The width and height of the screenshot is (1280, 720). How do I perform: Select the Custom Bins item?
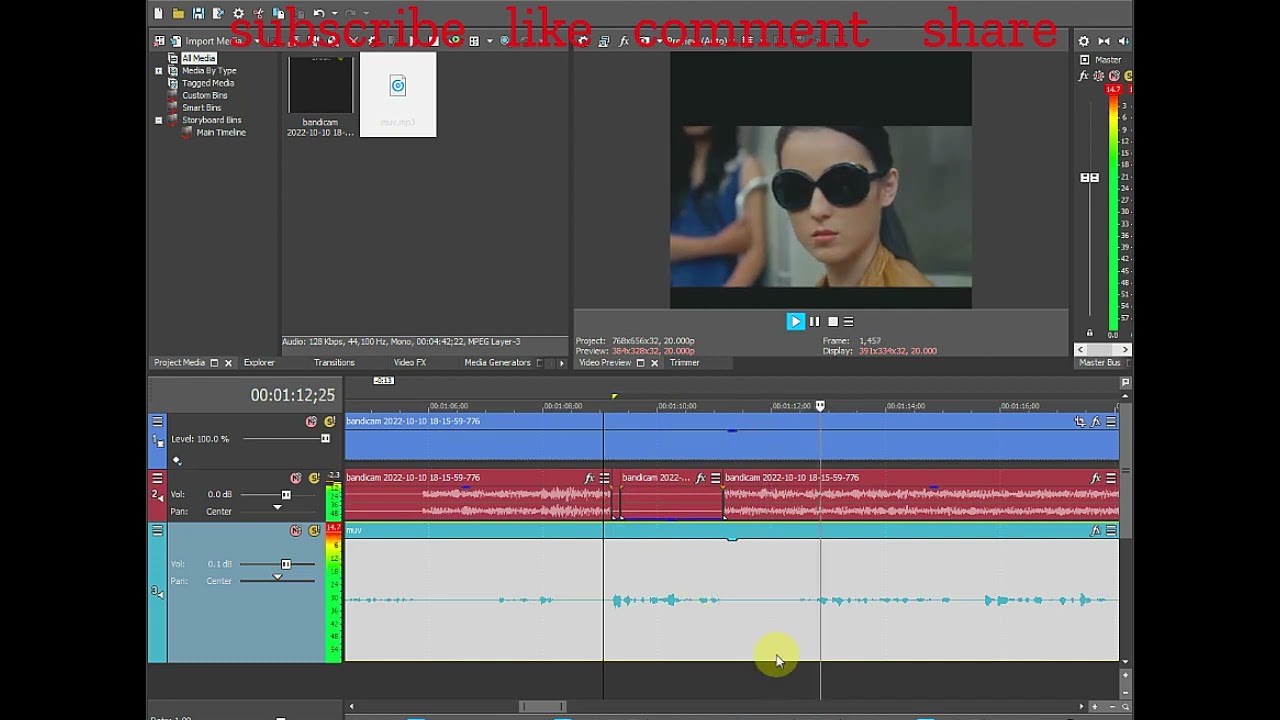click(204, 95)
